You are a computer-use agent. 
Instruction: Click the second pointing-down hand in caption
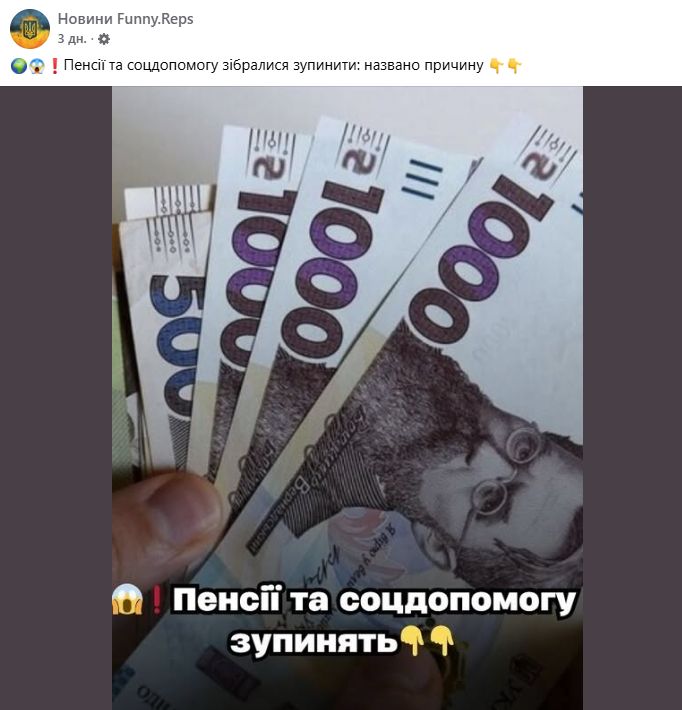pos(514,66)
